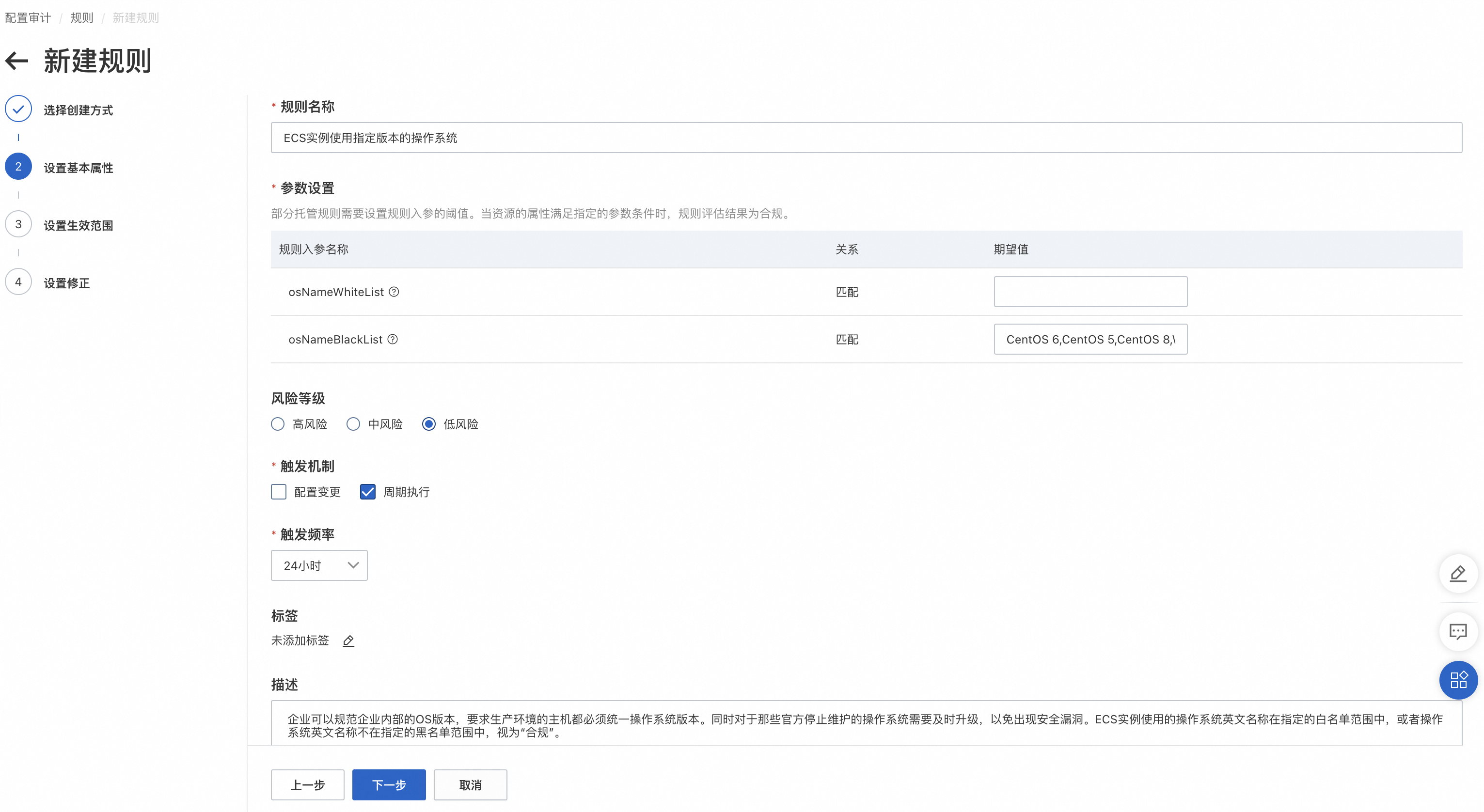The image size is (1484, 812).
Task: Select the 低风险 radio button
Action: pyautogui.click(x=428, y=424)
